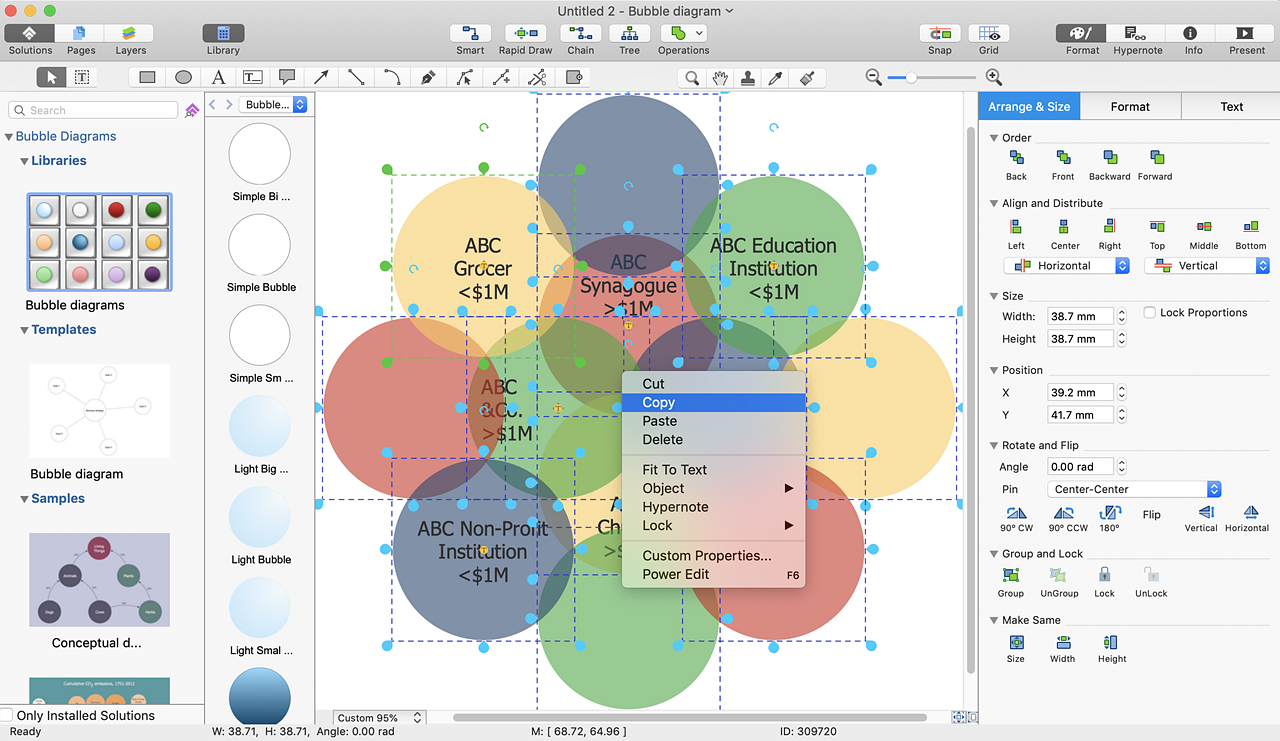Toggle Only Installed Solutions checkbox
This screenshot has height=741, width=1280.
(7, 715)
